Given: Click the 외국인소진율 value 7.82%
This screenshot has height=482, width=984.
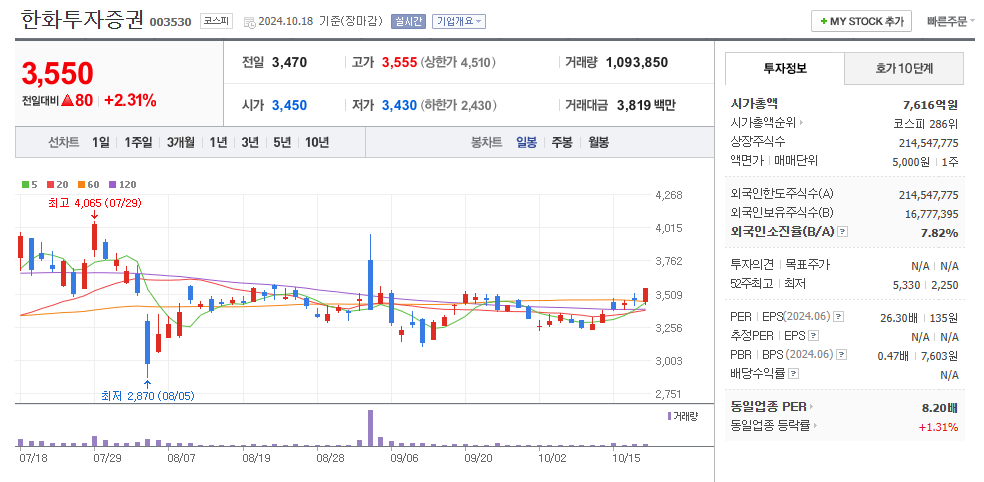Looking at the screenshot, I should pos(939,233).
